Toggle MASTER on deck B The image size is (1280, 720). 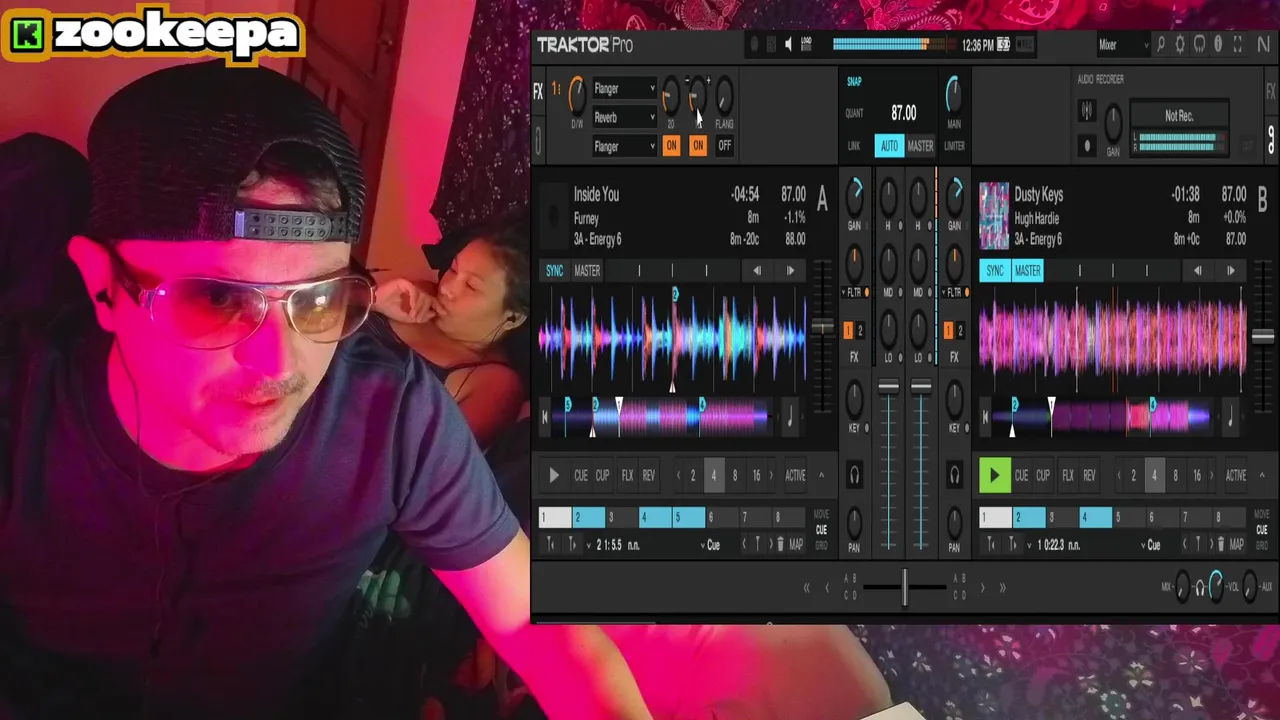point(1027,271)
